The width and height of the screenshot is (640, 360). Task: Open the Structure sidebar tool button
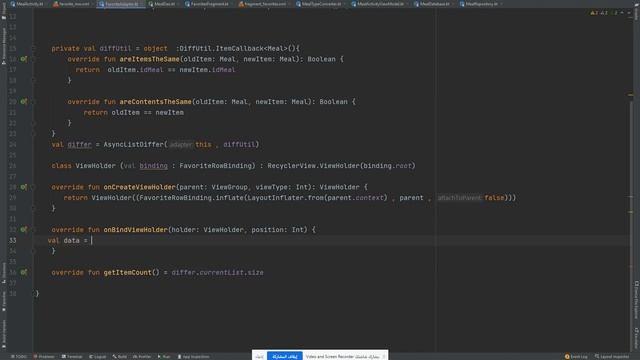pos(4,273)
